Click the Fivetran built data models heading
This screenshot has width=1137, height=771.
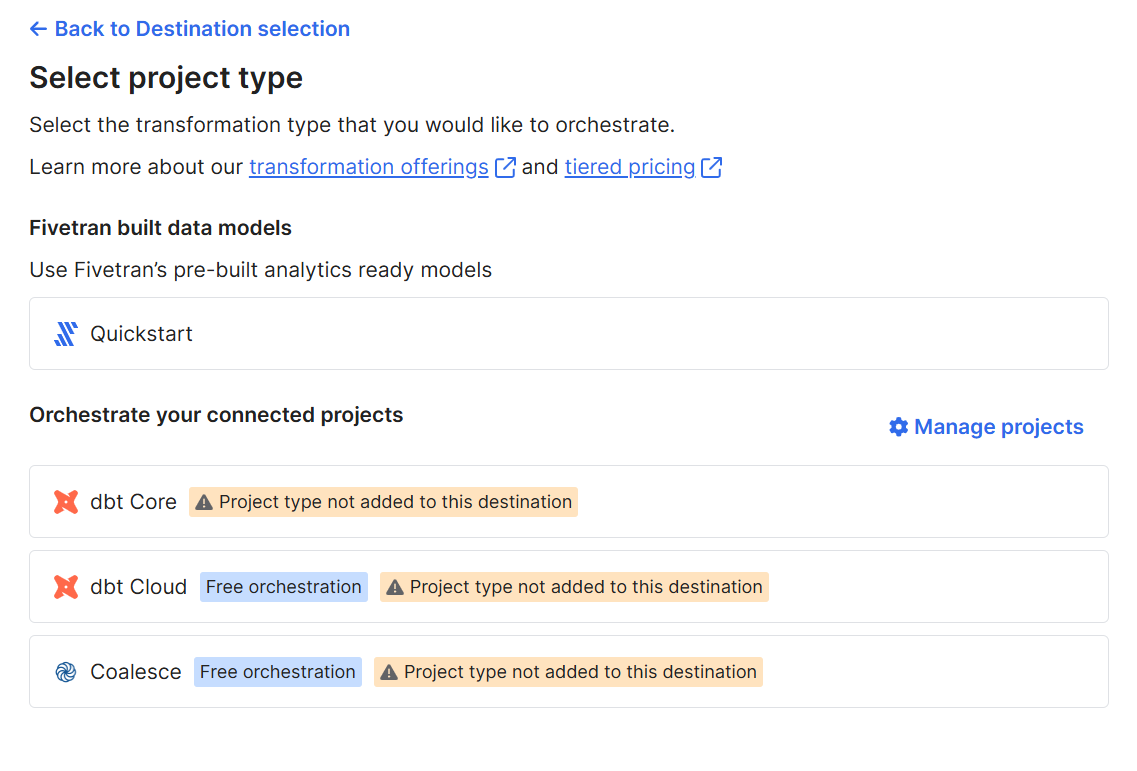pos(160,228)
